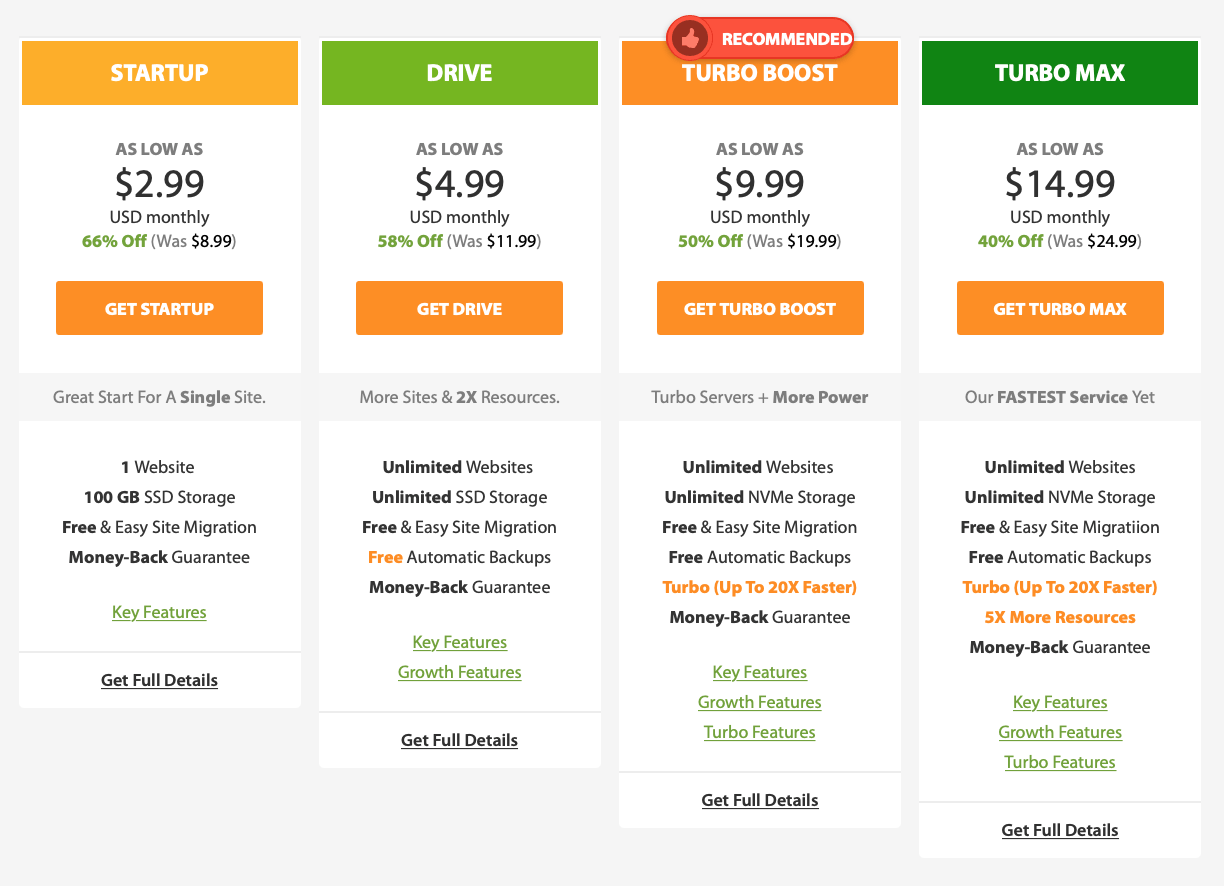Click the GET TURBO MAX button
Screen dimensions: 1224x886
pos(1060,308)
